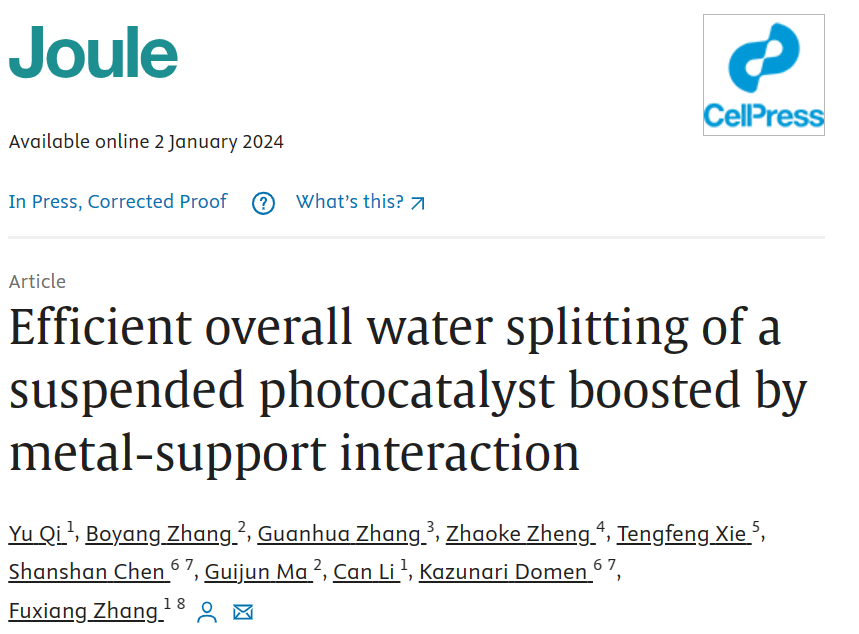This screenshot has height=634, width=859.
Task: Open the What's this? link
Action: pyautogui.click(x=360, y=202)
